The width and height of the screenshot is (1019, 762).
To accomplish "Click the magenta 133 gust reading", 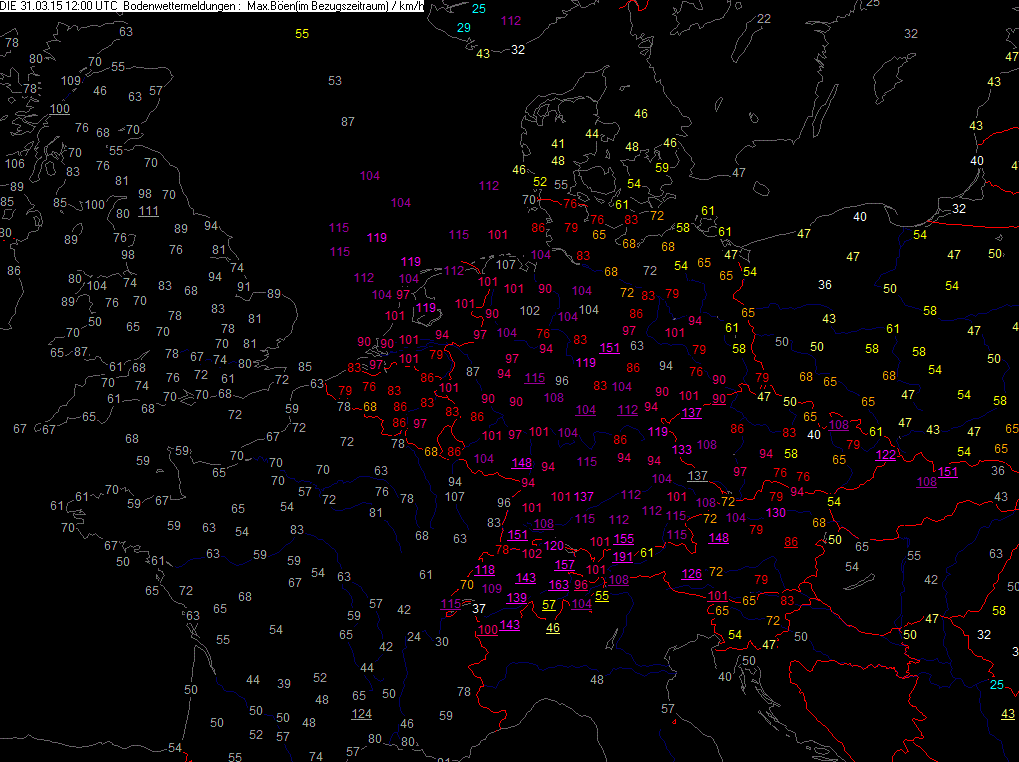I will click(x=682, y=450).
